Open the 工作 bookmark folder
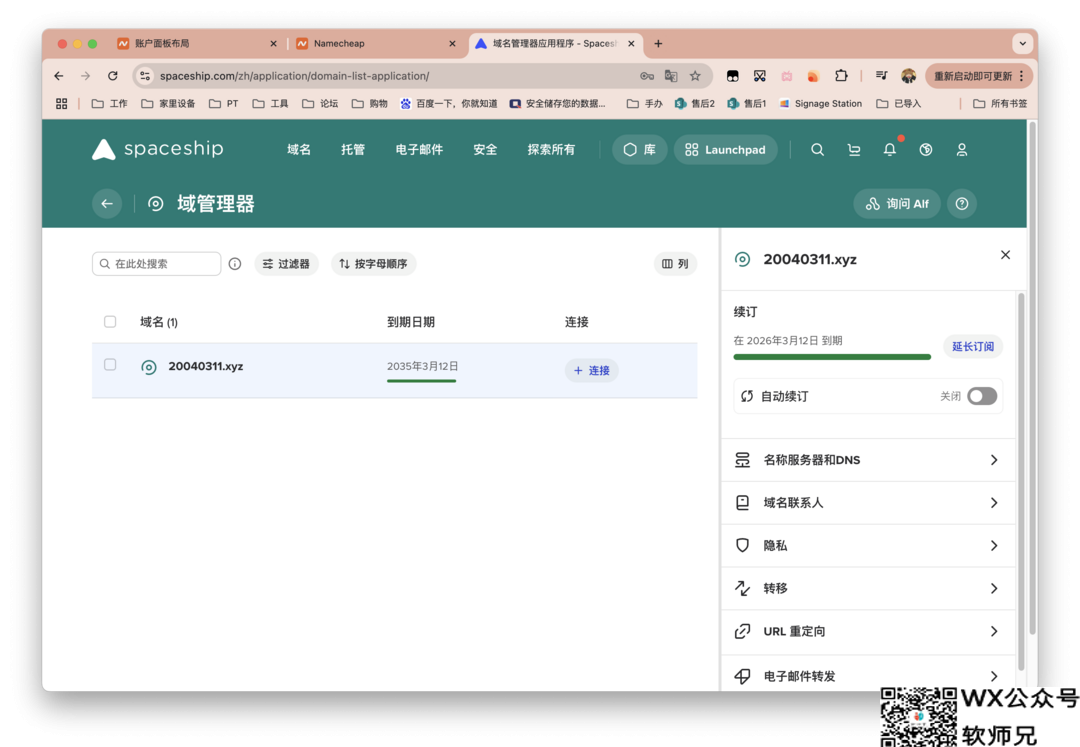 point(110,103)
